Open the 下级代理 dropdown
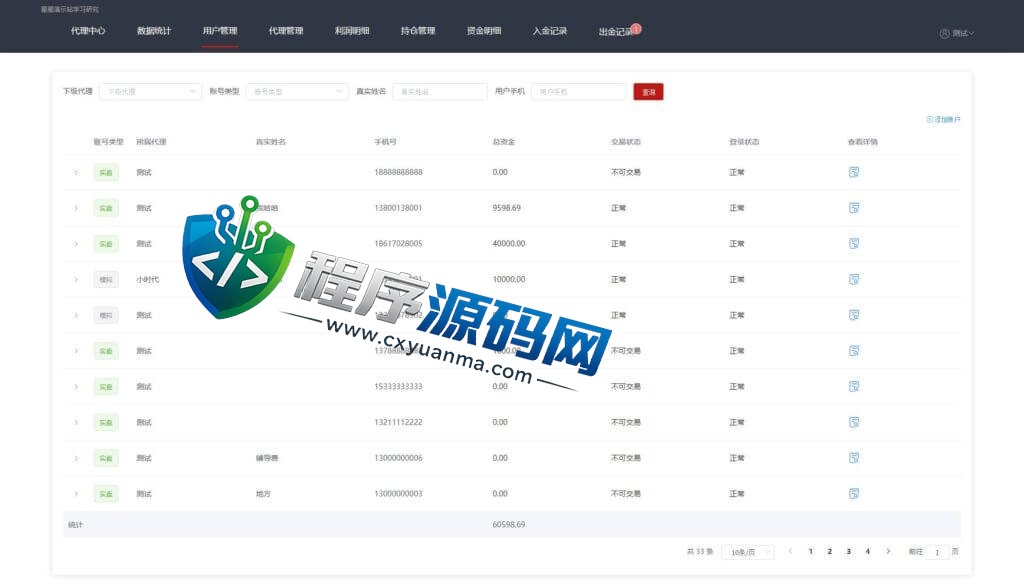This screenshot has height=586, width=1024. (x=150, y=91)
